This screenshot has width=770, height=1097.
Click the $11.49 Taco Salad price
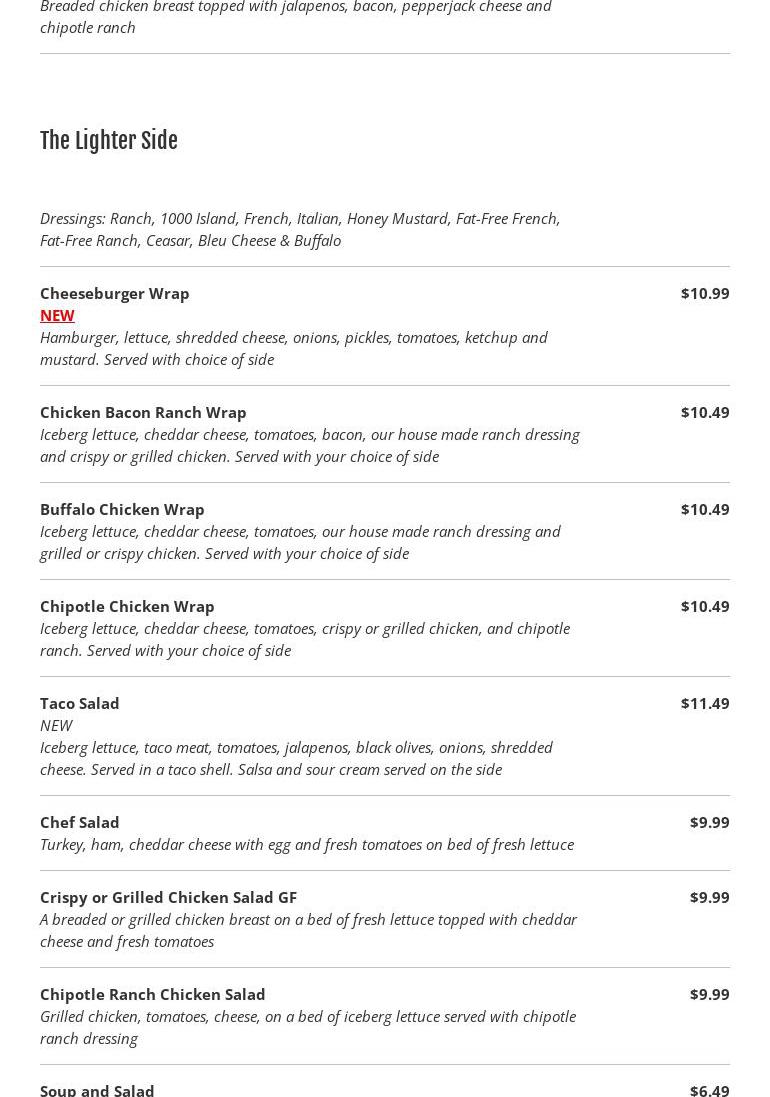(705, 703)
